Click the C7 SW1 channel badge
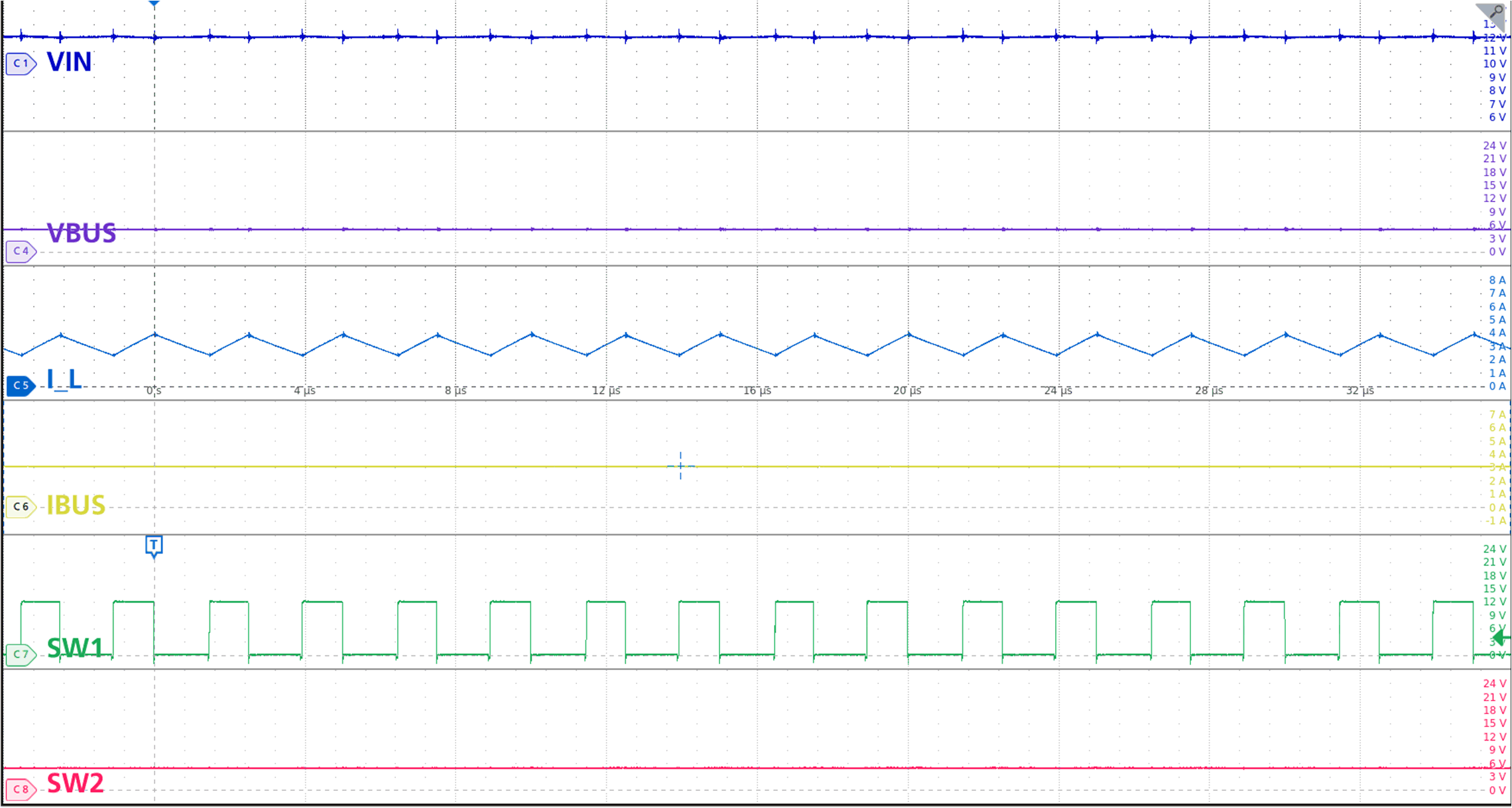1512x808 pixels. [19, 654]
